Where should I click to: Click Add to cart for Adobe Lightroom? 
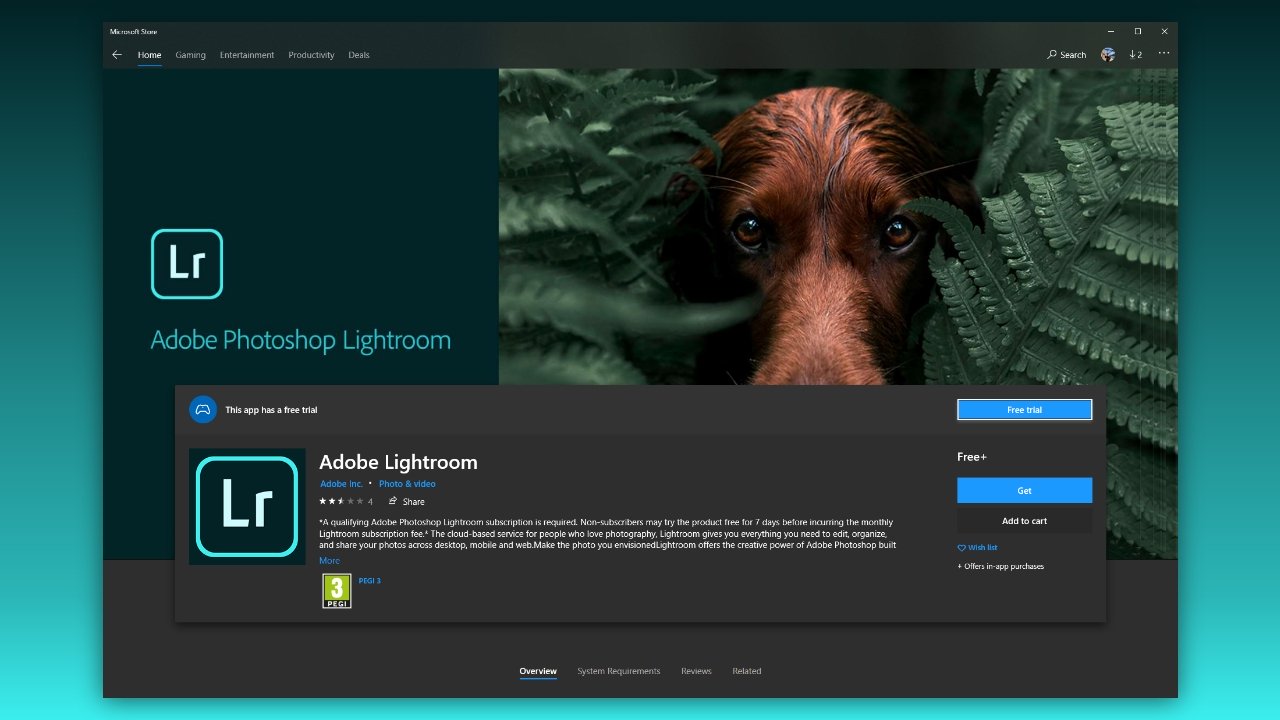[x=1024, y=520]
